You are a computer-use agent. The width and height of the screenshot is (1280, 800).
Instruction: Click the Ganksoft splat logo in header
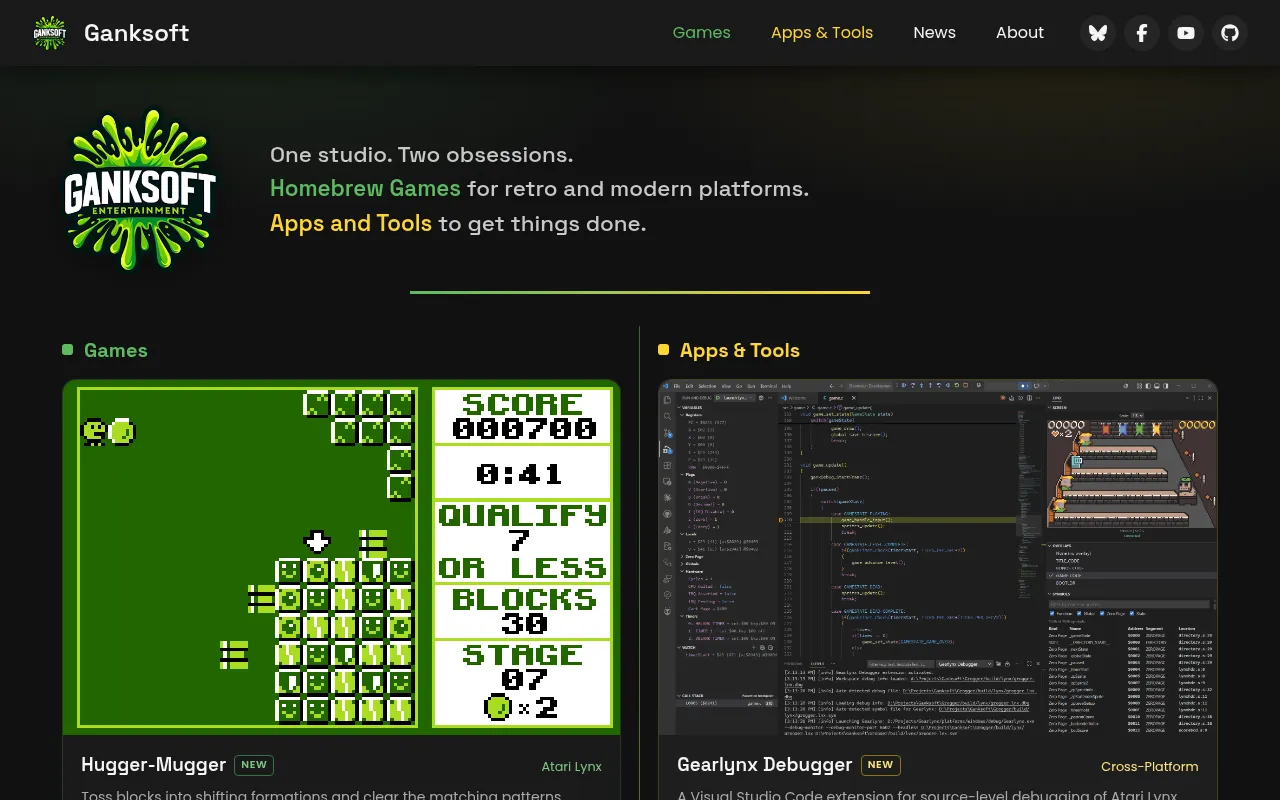(50, 33)
